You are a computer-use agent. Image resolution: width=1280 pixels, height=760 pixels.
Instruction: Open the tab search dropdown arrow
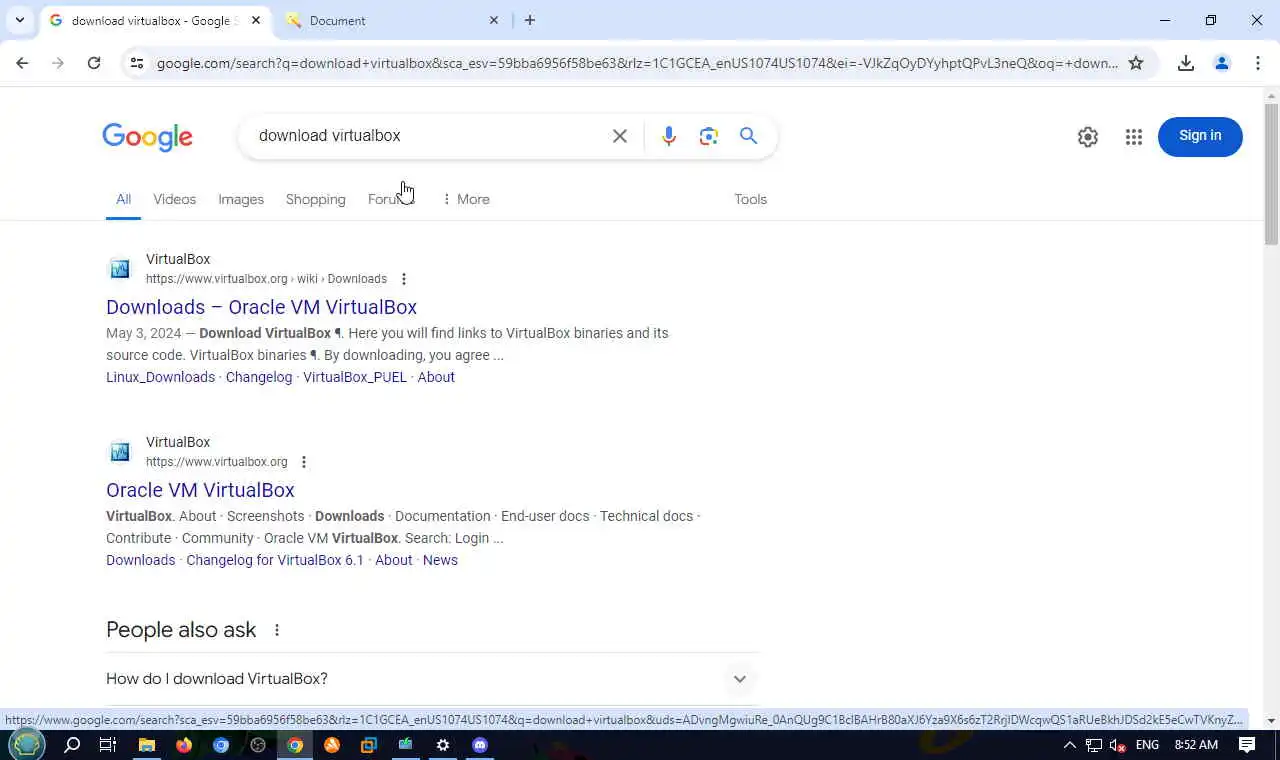19,20
